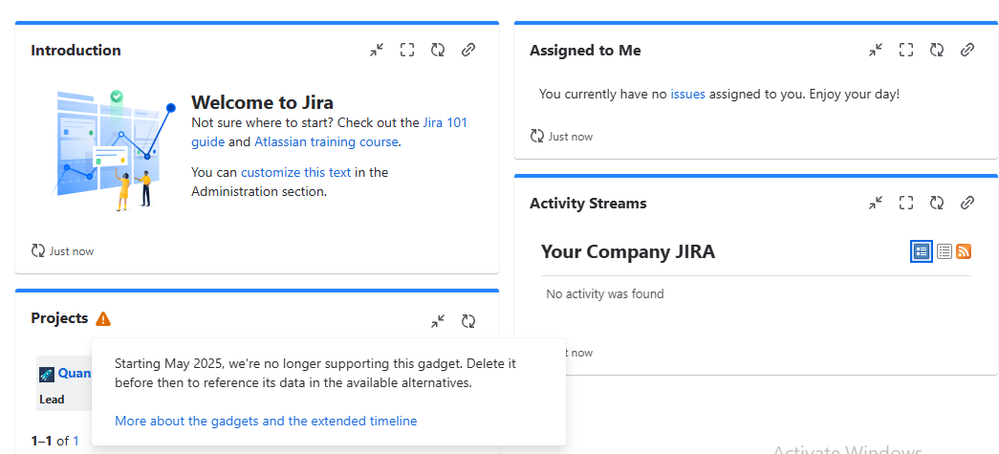Maximize the Introduction gadget to full screen
The height and width of the screenshot is (454, 999).
[407, 50]
